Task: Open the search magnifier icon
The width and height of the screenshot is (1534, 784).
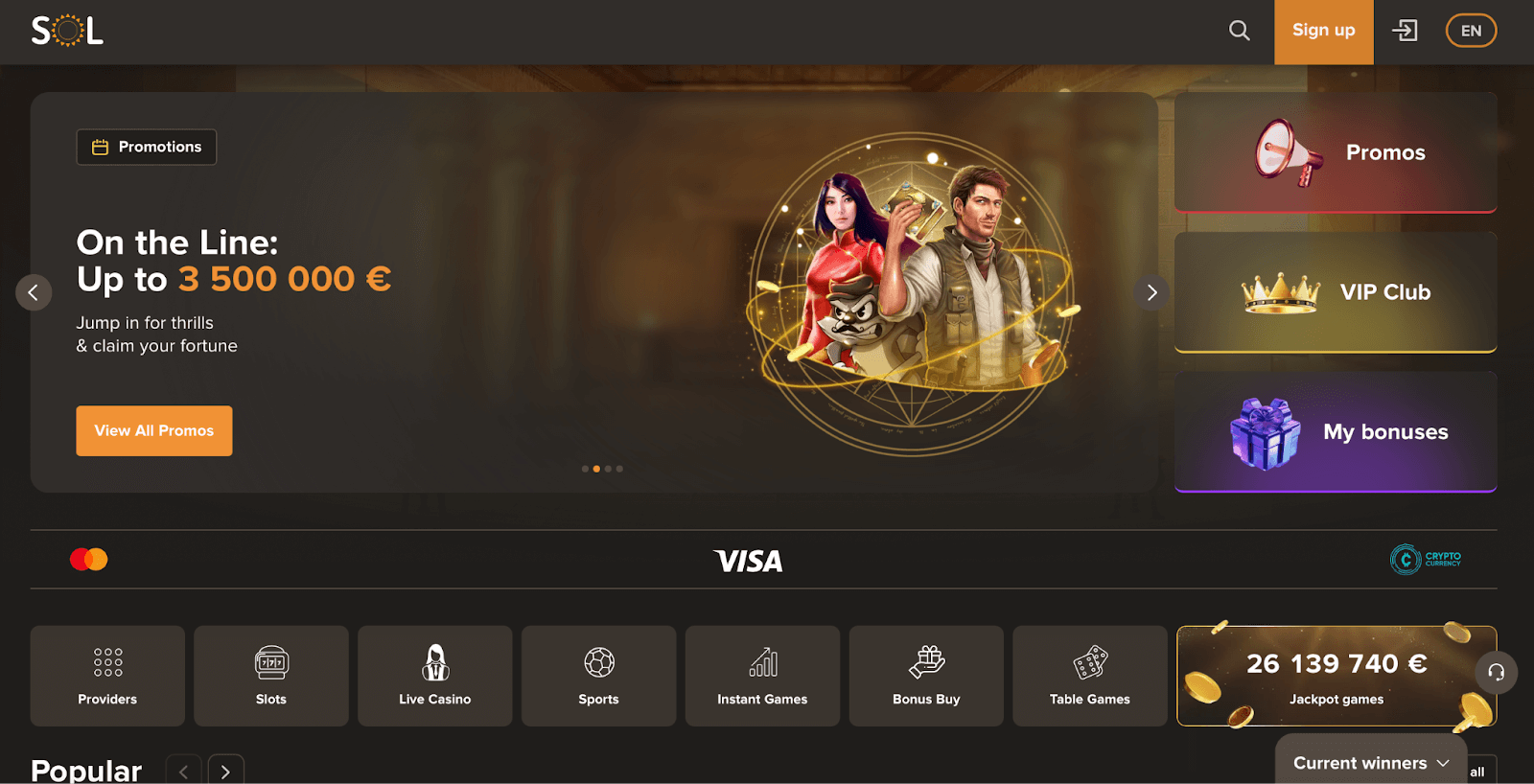Action: coord(1239,31)
